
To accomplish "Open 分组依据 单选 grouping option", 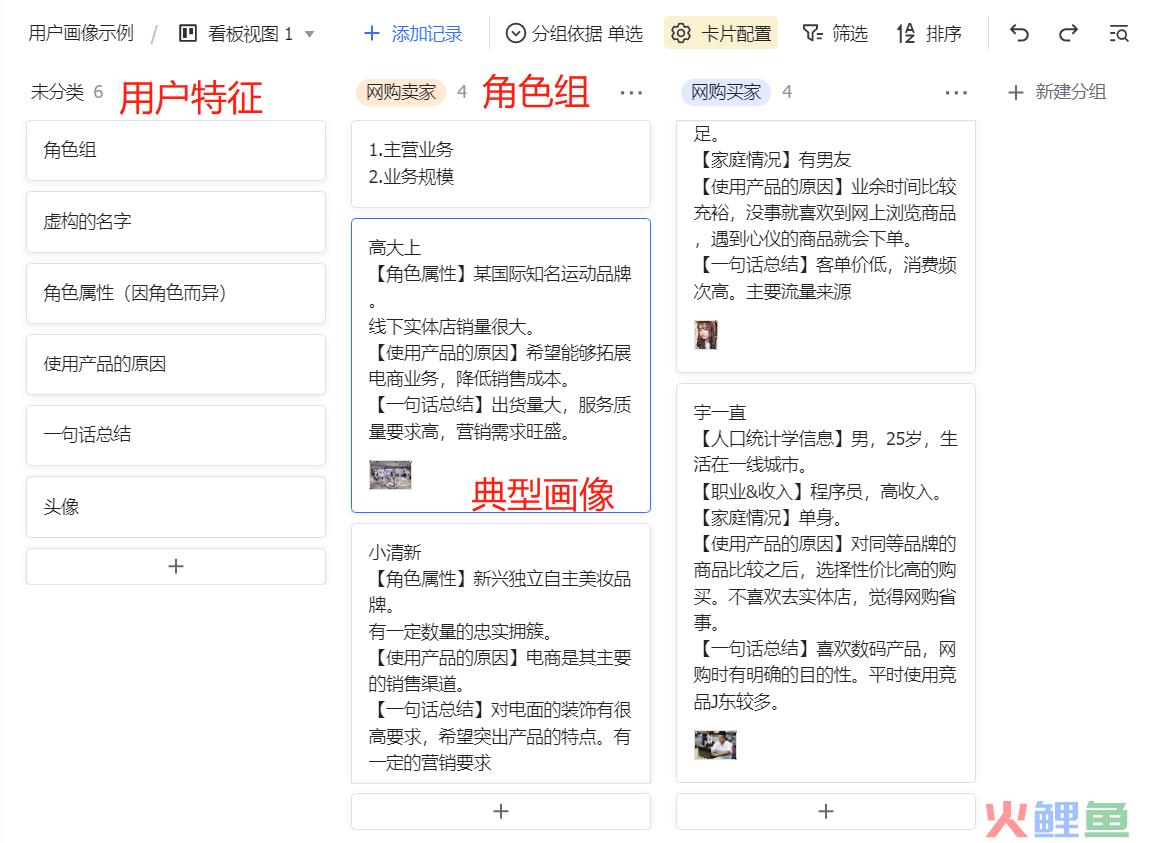I will click(574, 34).
